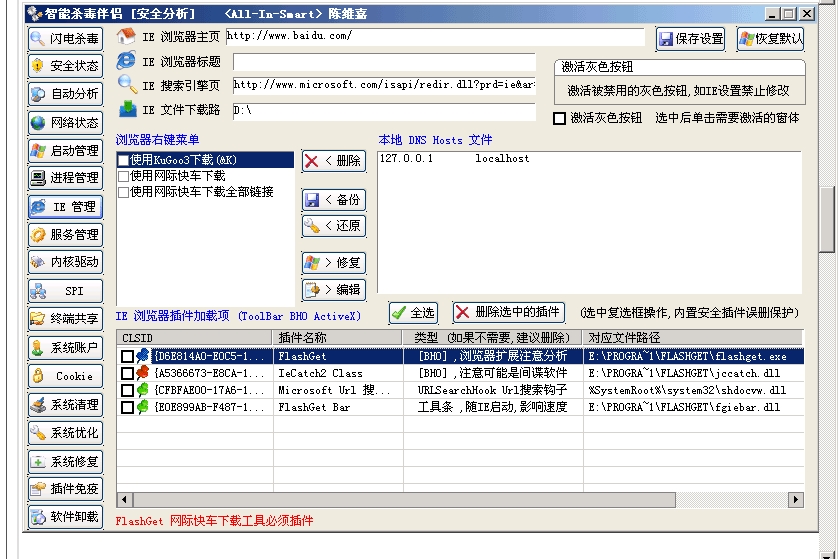This screenshot has width=838, height=559.
Task: Open 启动管理 startup management section
Action: 65,151
